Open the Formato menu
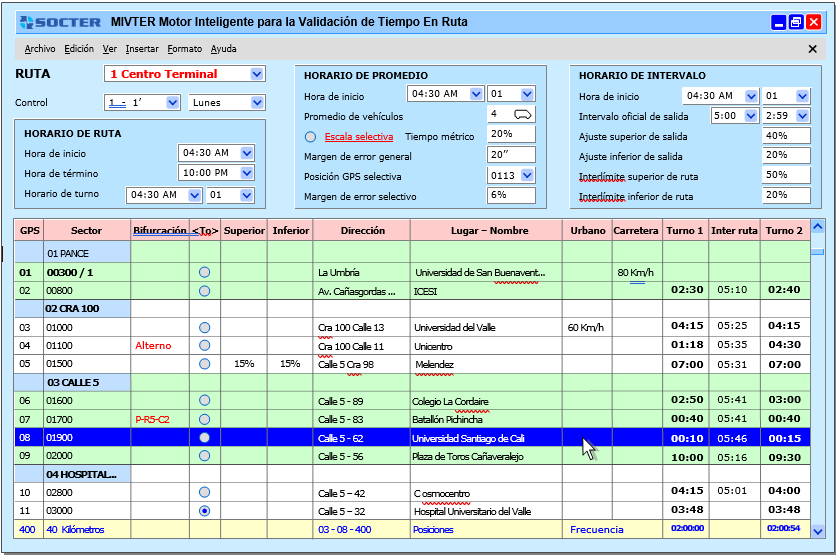The image size is (836, 555). pos(184,49)
